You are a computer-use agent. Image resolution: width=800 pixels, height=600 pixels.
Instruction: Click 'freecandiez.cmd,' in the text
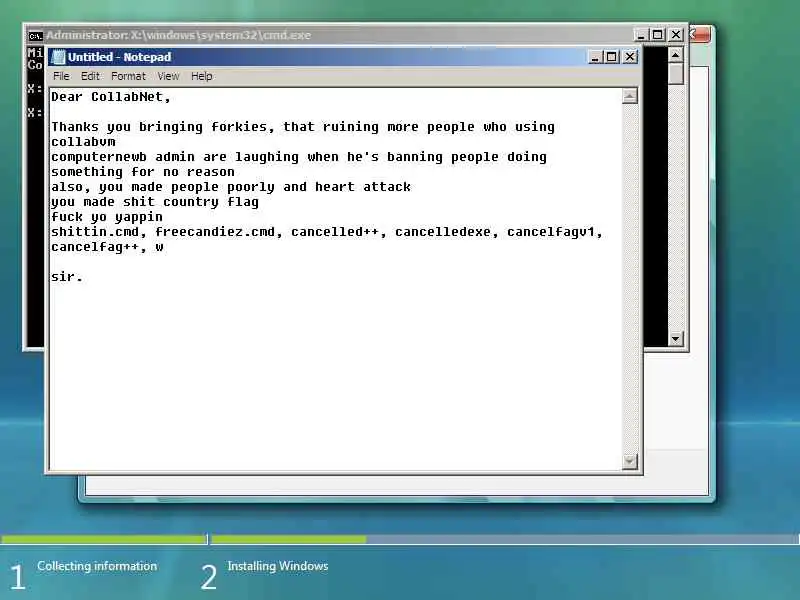click(x=219, y=232)
